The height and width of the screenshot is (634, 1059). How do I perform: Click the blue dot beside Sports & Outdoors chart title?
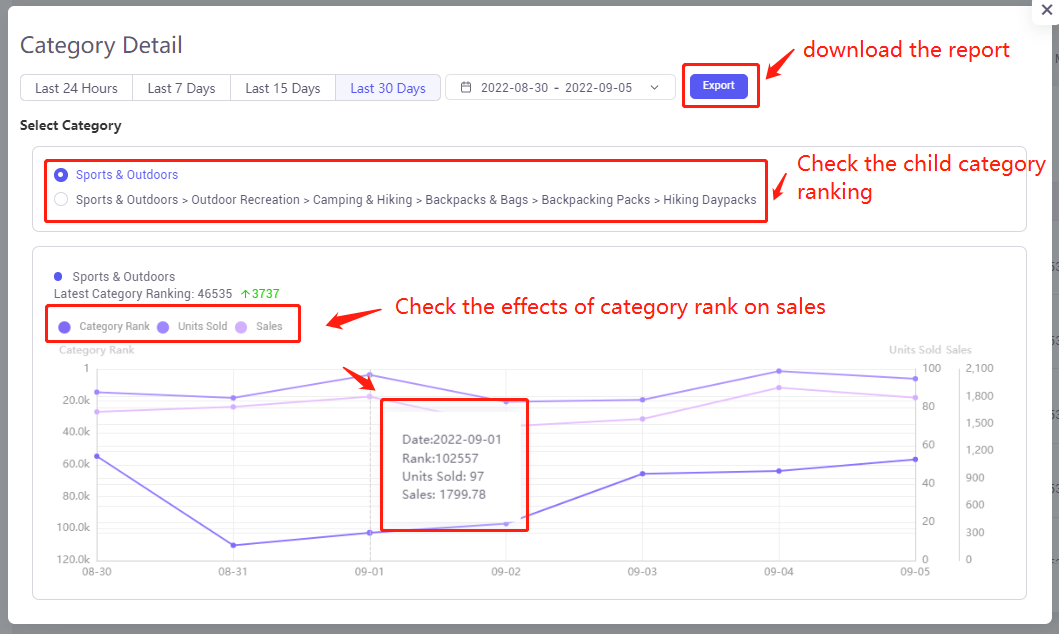click(58, 276)
